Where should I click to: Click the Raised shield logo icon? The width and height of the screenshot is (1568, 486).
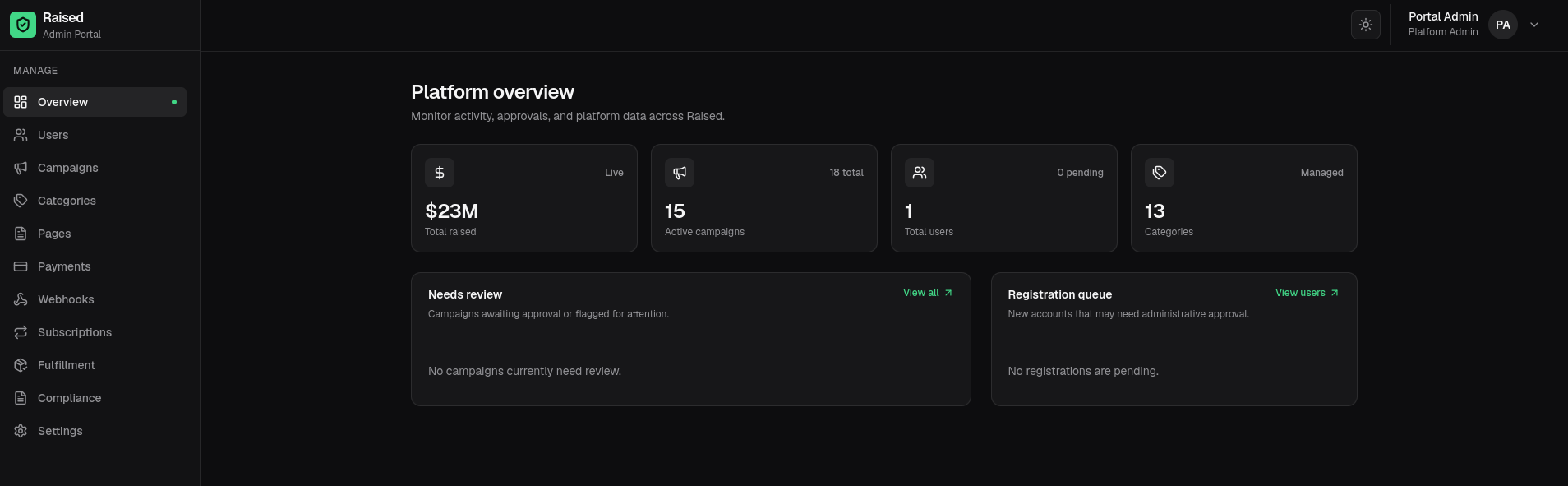pos(23,25)
